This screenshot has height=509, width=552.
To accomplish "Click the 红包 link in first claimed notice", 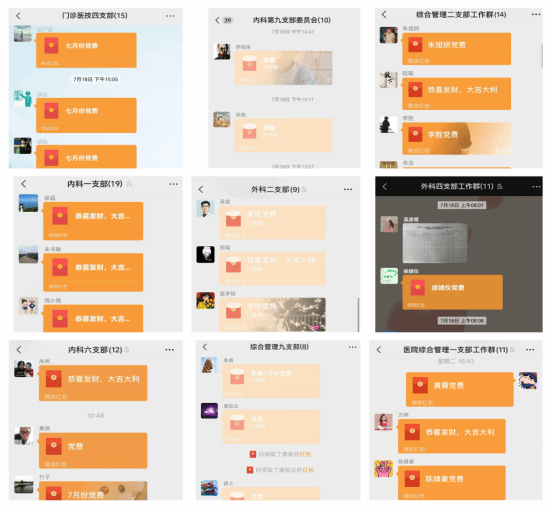I will [x=305, y=454].
